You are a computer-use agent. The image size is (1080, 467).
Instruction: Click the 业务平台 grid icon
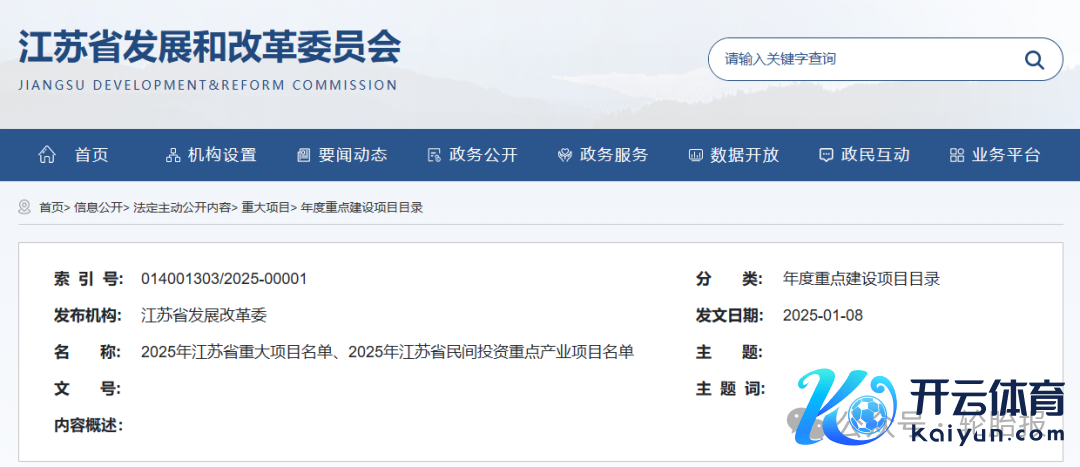coord(956,155)
